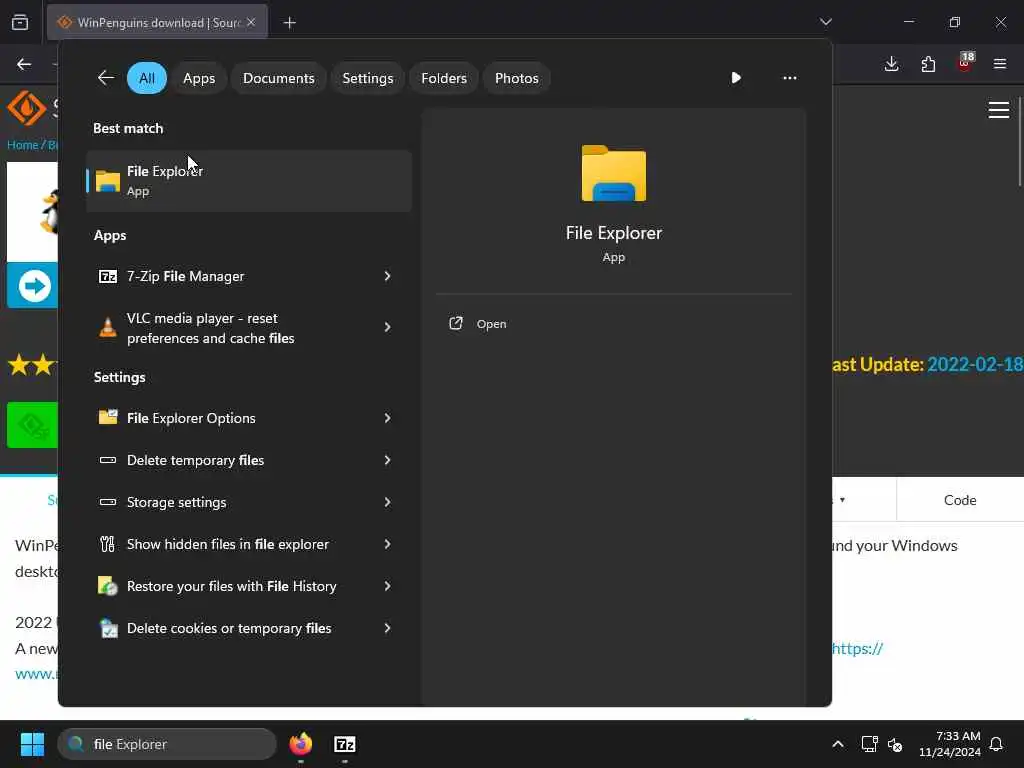Select the All search filter tab
Image resolution: width=1024 pixels, height=768 pixels.
[147, 78]
